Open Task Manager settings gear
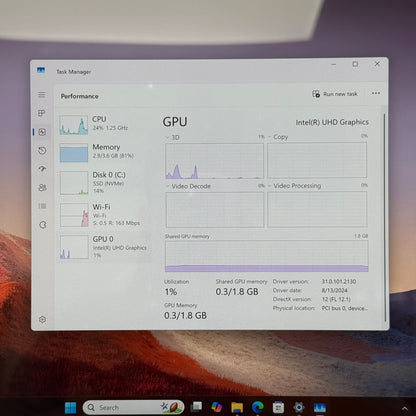The image size is (416, 416). click(42, 319)
